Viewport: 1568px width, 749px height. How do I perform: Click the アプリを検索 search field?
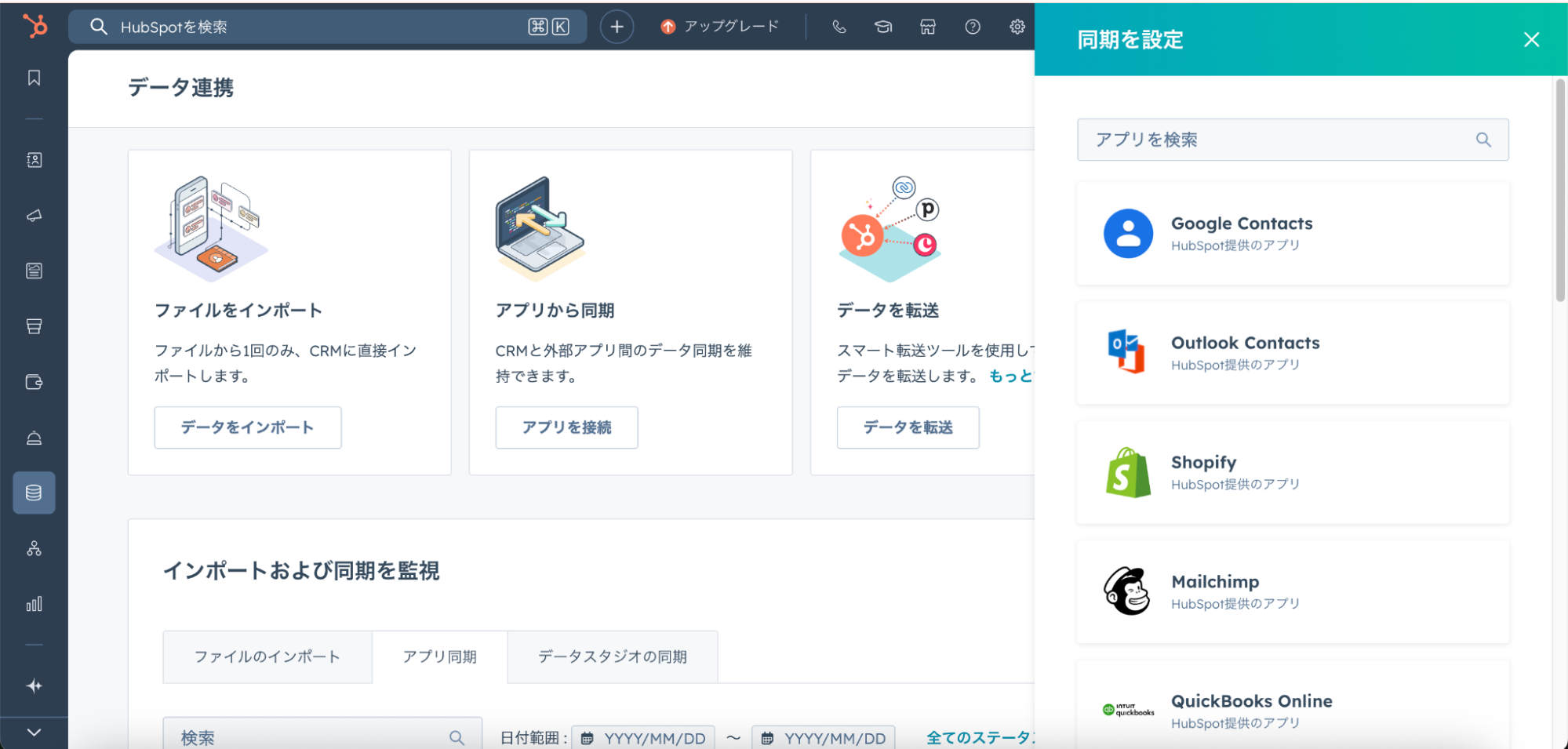click(x=1282, y=140)
